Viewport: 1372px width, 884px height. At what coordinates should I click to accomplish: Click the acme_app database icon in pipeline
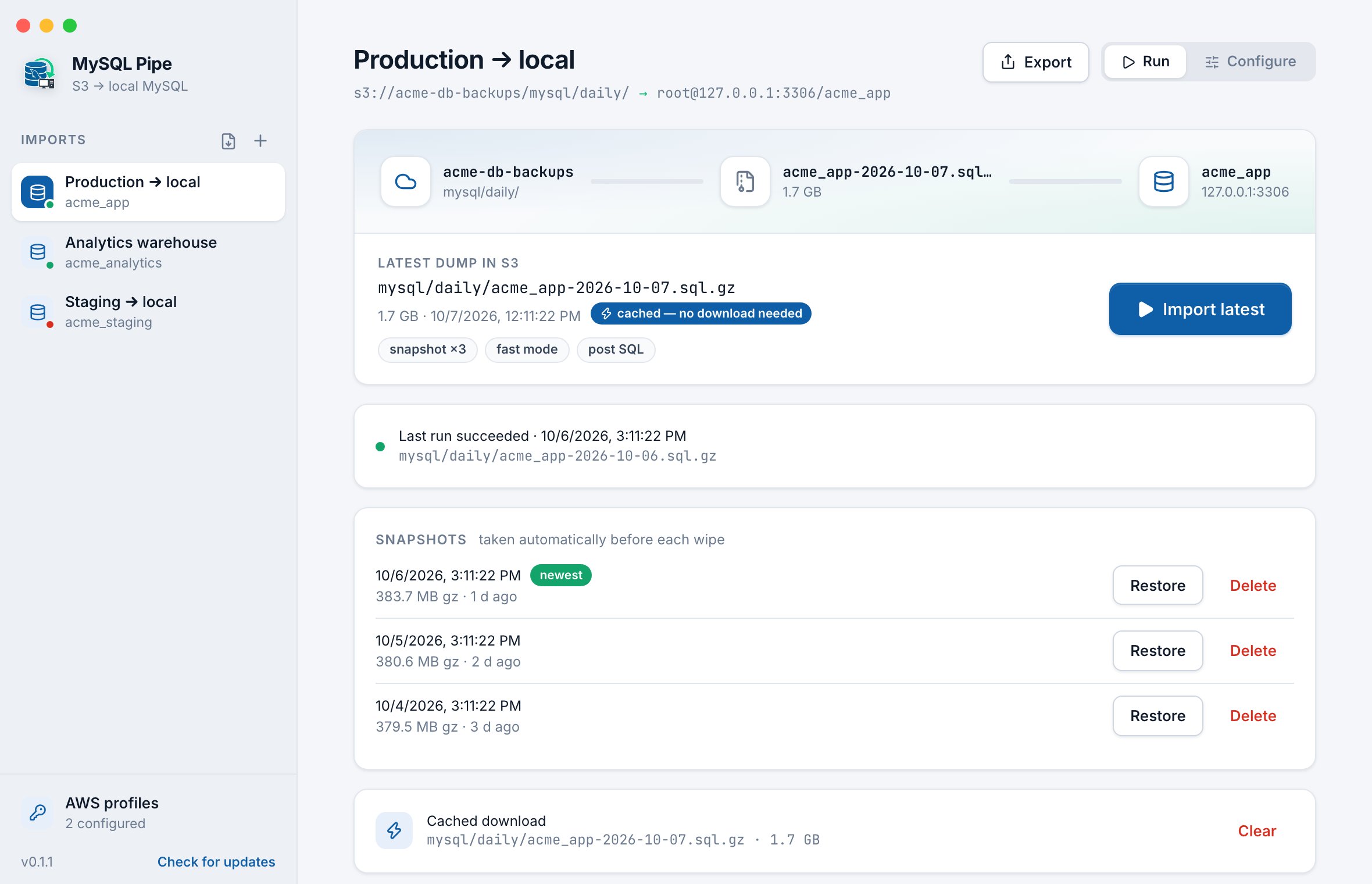(x=1164, y=181)
